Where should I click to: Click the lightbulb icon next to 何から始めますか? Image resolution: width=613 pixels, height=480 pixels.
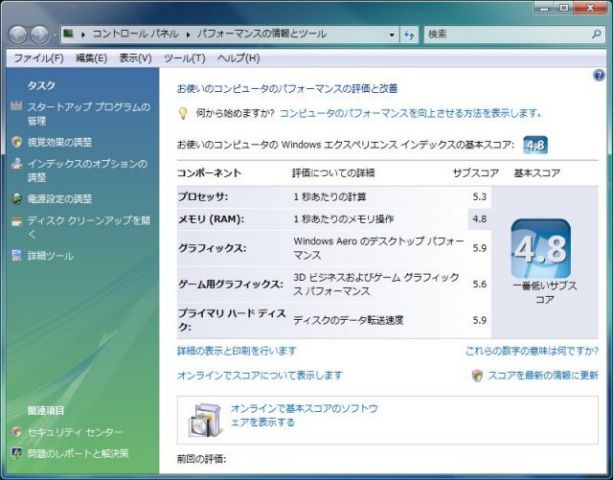183,113
